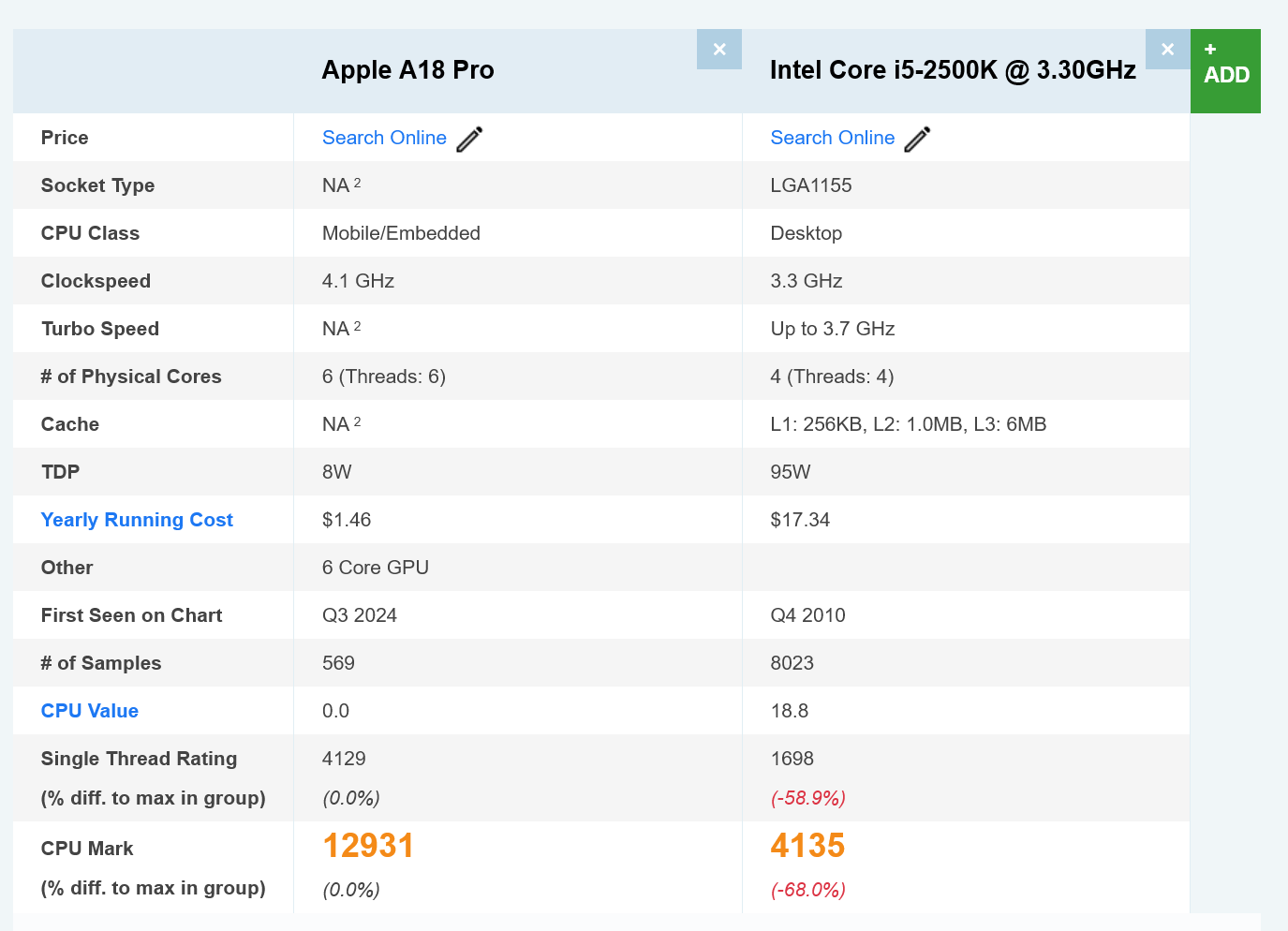The image size is (1288, 931).
Task: Select the L1: 256KB cache details
Action: tap(909, 424)
